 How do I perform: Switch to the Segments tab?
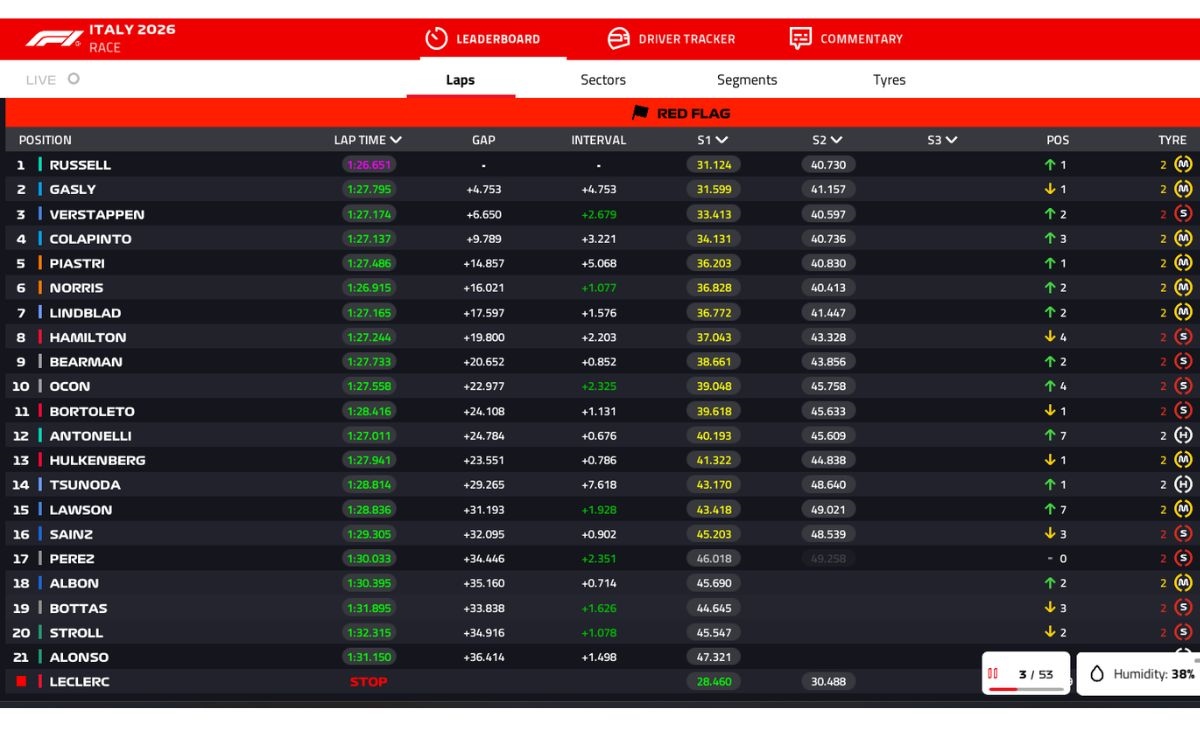(x=747, y=80)
